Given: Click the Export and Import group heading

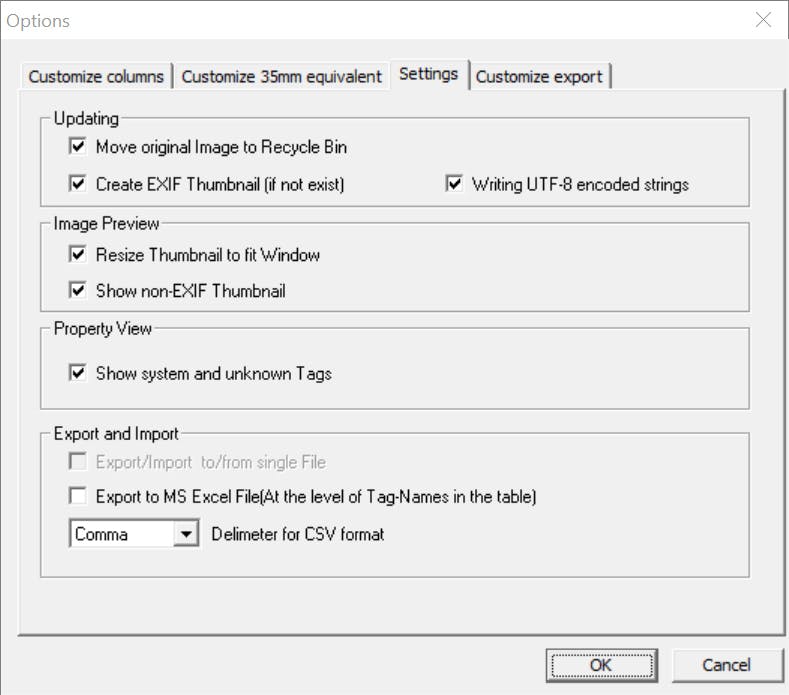Looking at the screenshot, I should pos(117,434).
